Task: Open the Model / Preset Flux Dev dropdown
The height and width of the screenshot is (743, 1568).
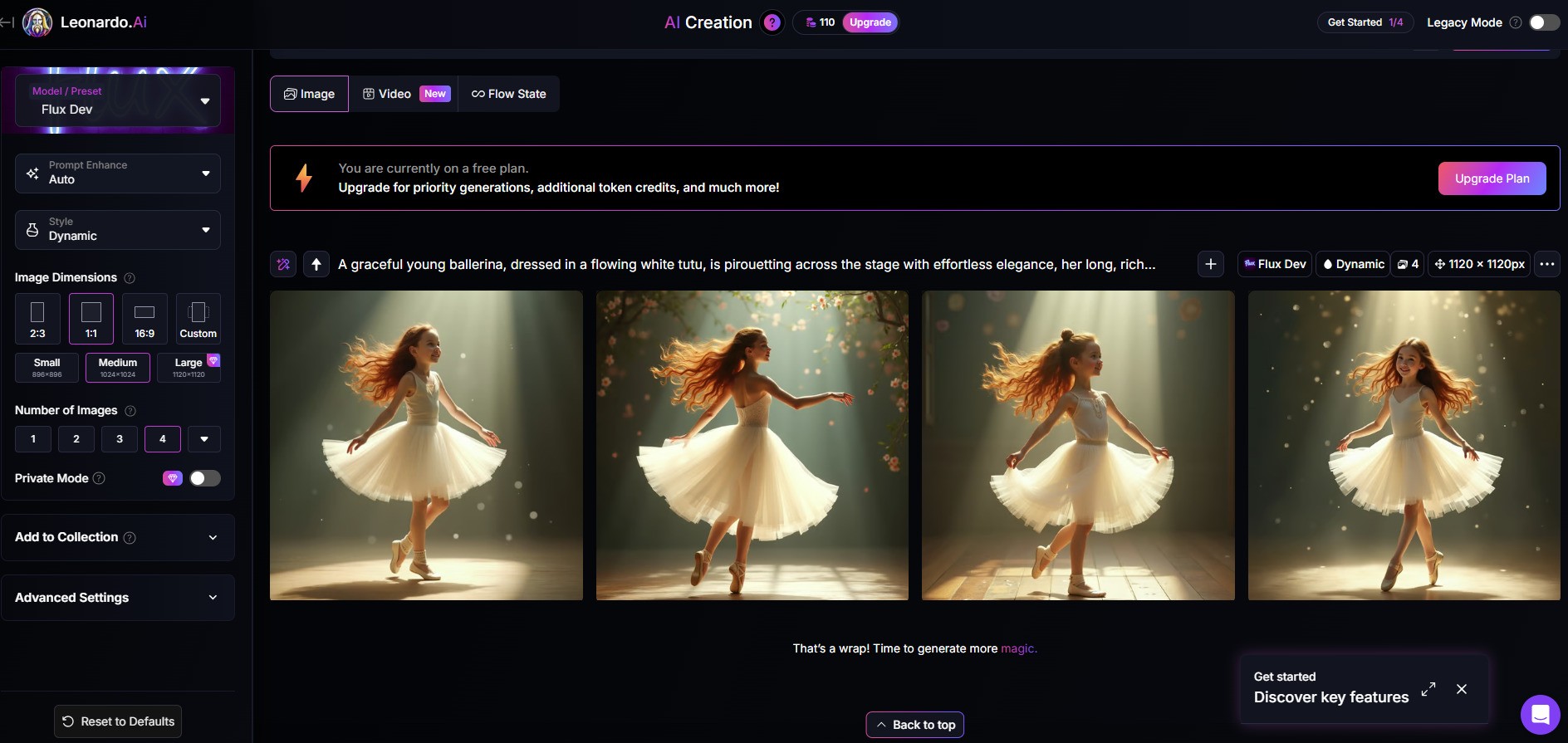Action: tap(118, 101)
